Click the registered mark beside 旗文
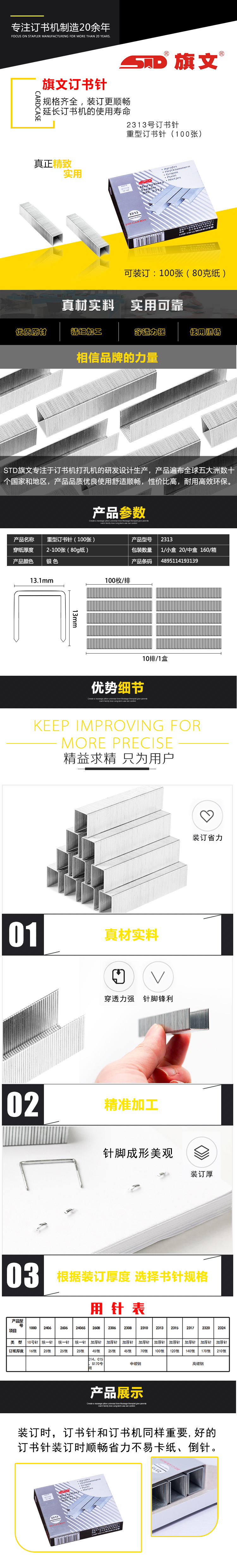This screenshot has width=237, height=1568. (x=221, y=54)
